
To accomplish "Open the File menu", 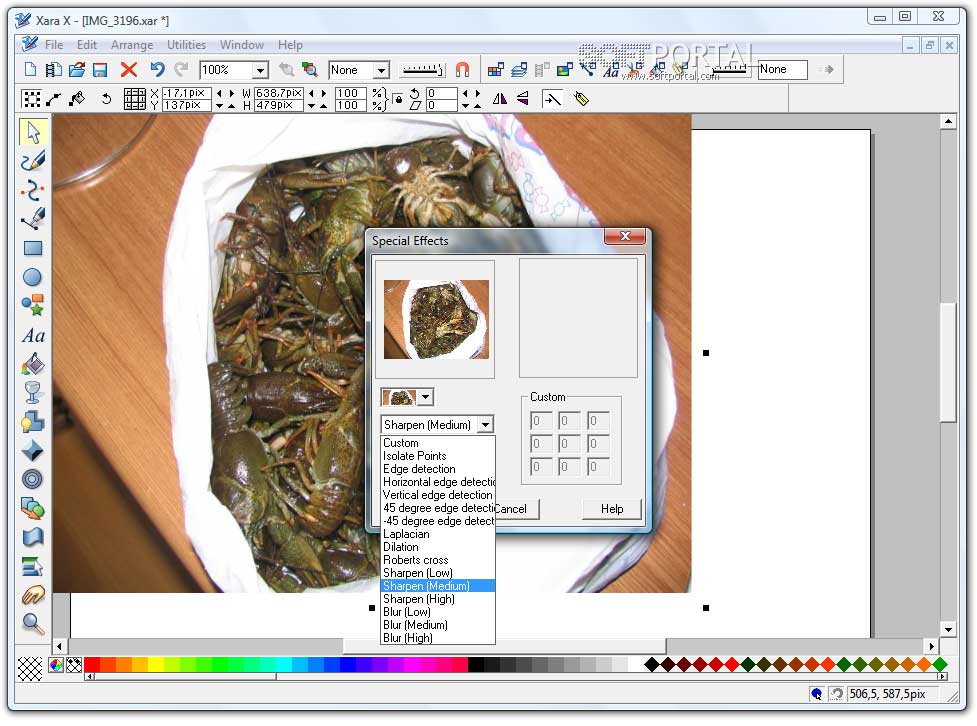I will coord(54,45).
